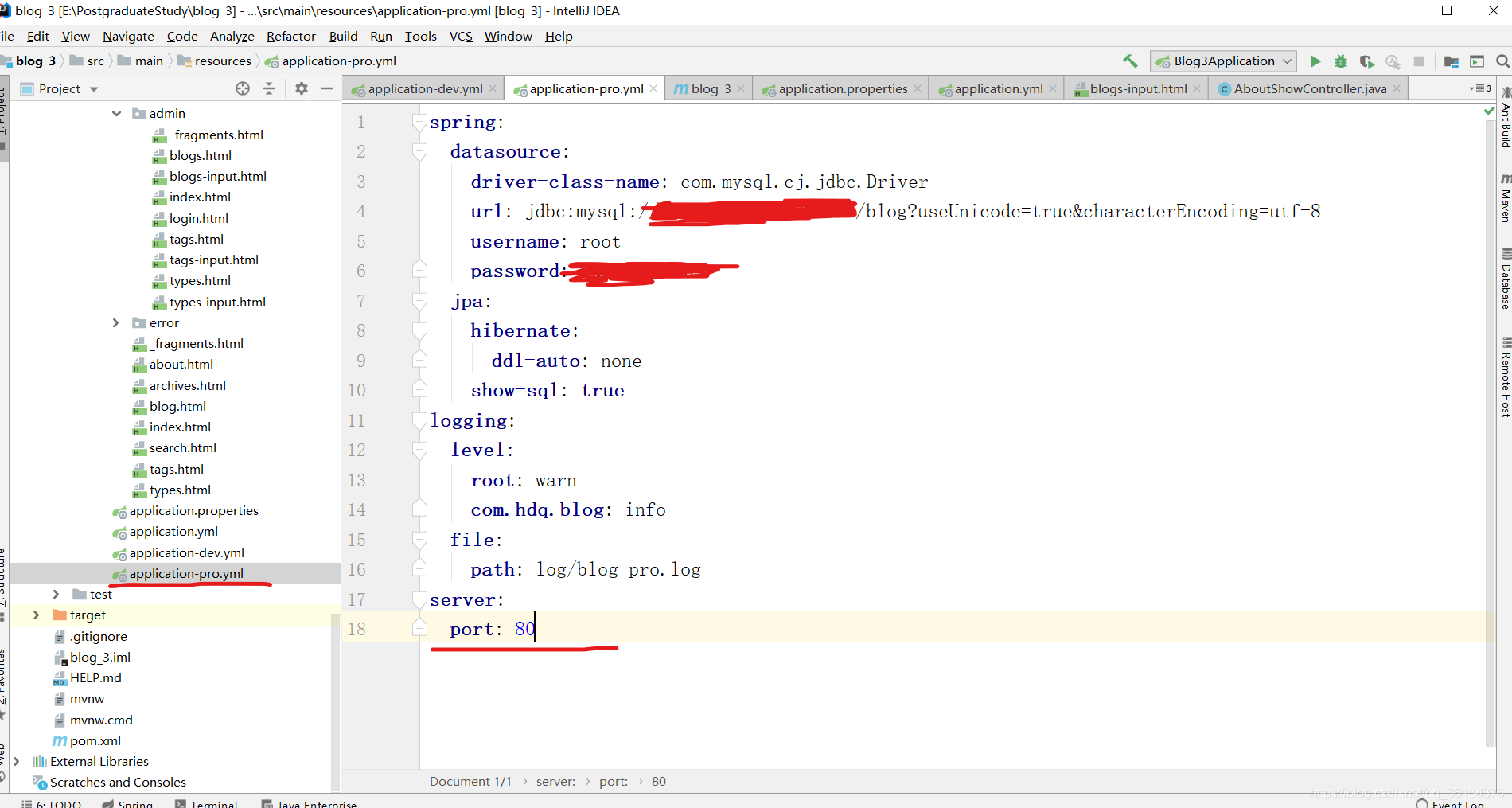Open the Build menu
1512x808 pixels.
tap(343, 36)
